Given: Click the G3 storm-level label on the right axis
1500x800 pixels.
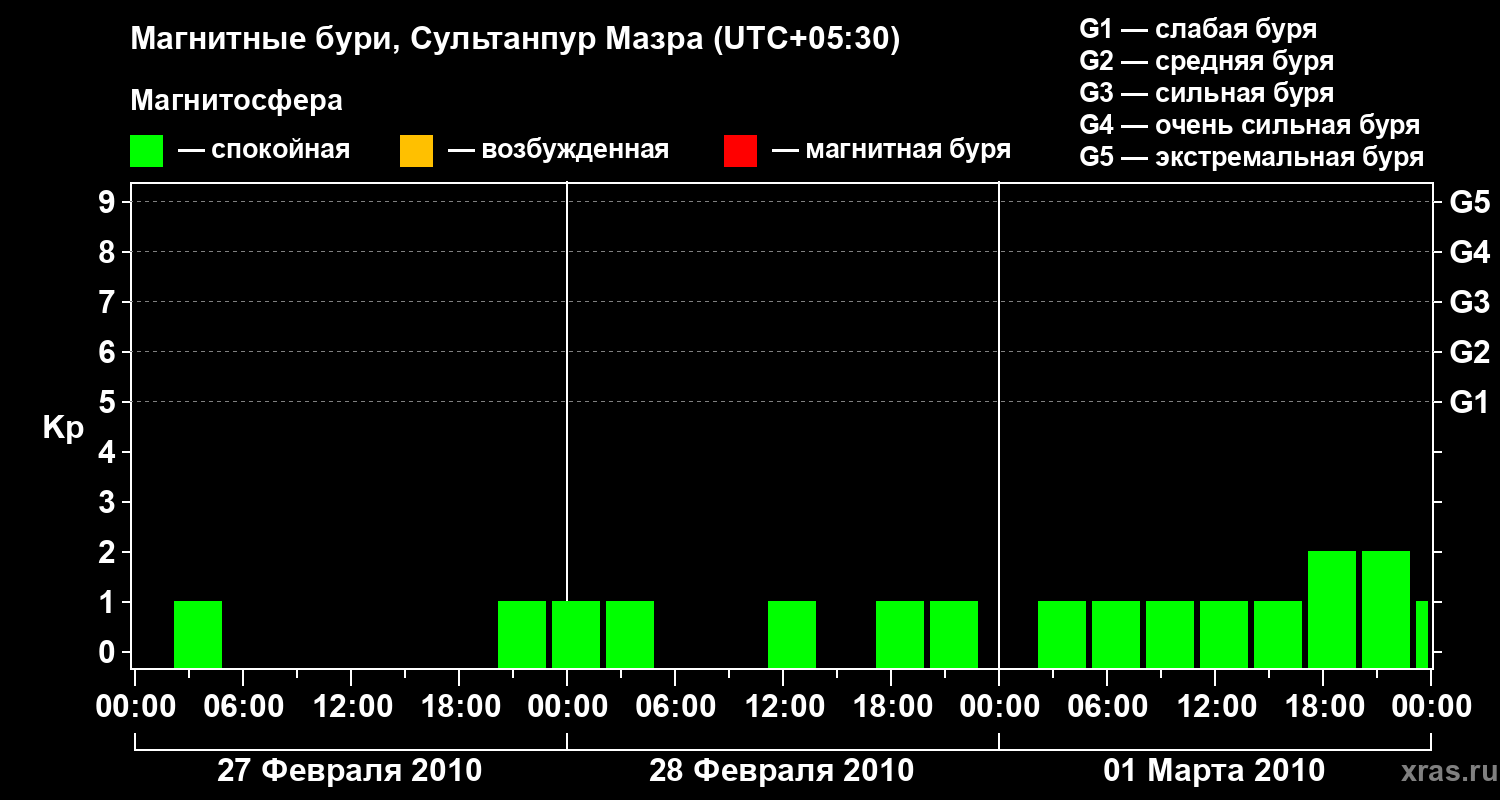Looking at the screenshot, I should tap(1469, 302).
